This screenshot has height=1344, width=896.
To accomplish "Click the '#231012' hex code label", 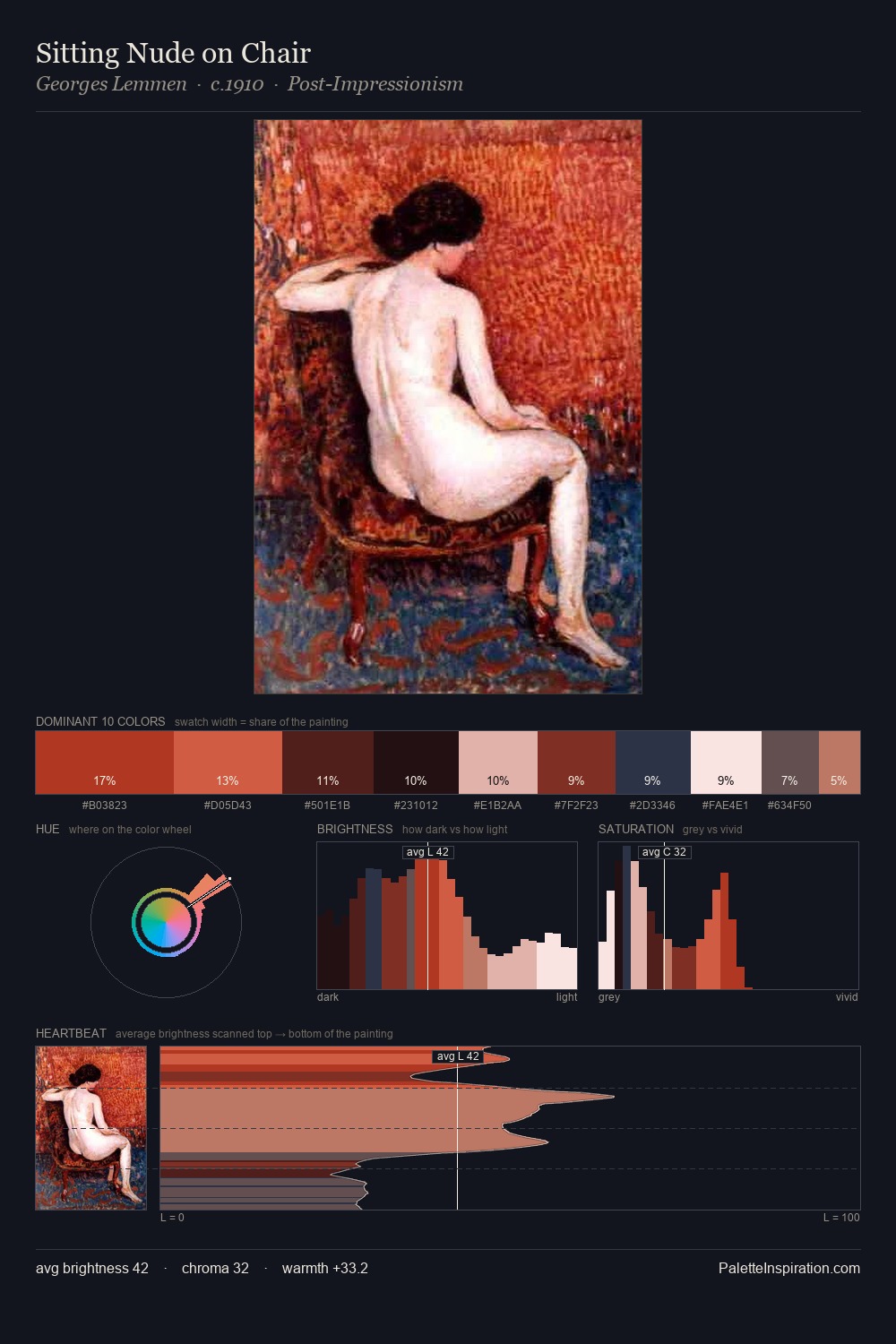I will click(416, 806).
